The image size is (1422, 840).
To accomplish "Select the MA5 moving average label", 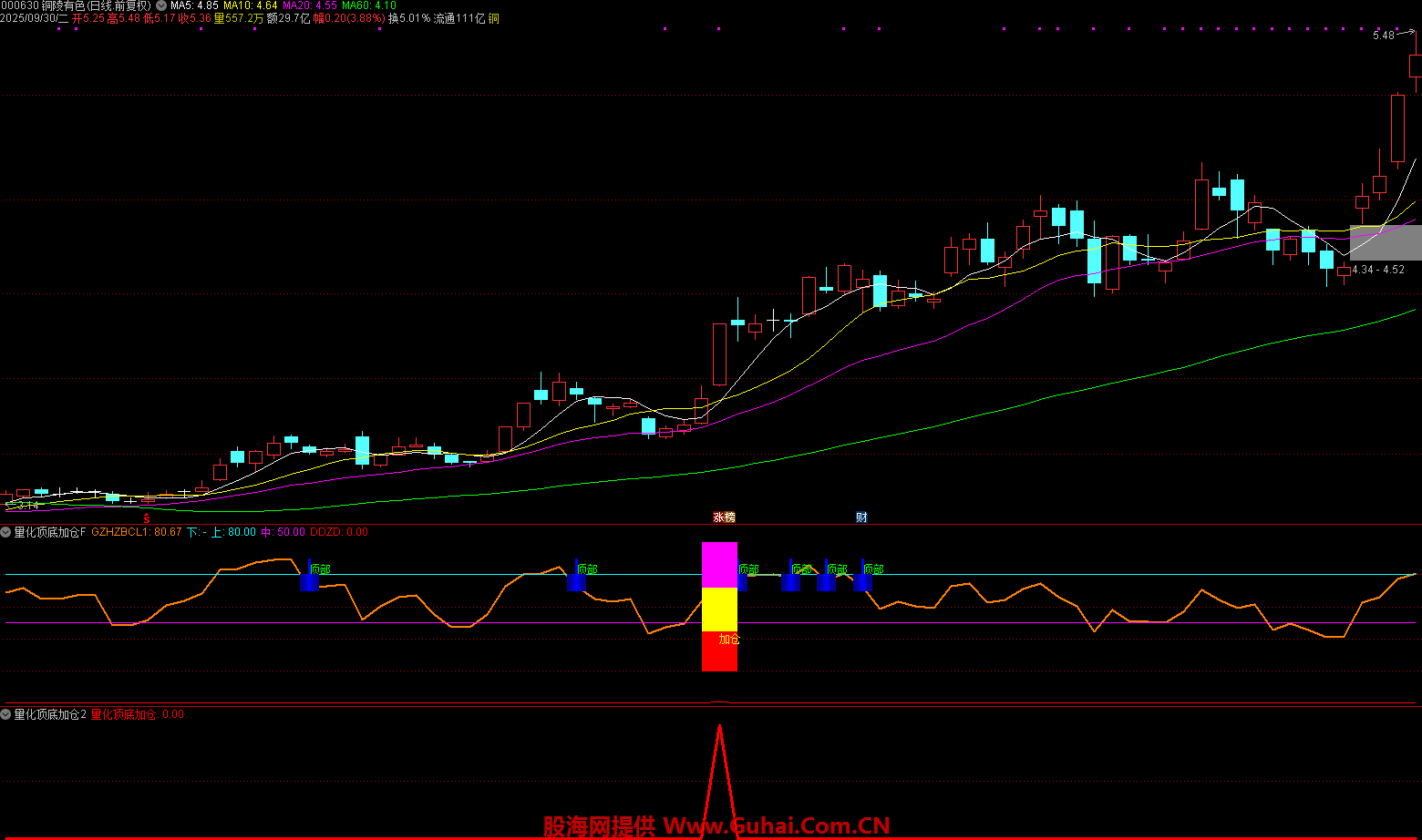I will click(194, 5).
